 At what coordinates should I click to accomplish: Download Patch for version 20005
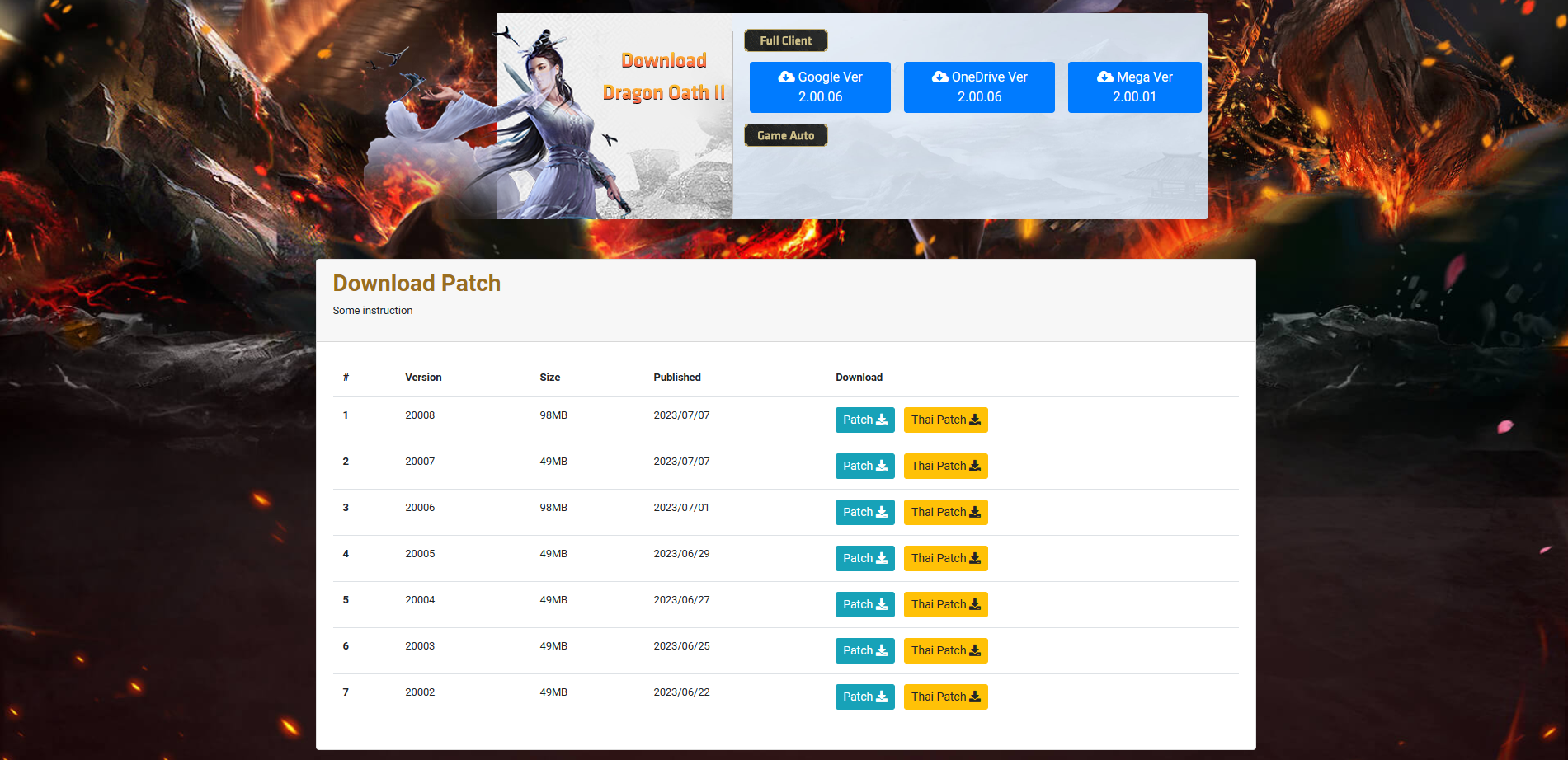click(864, 558)
